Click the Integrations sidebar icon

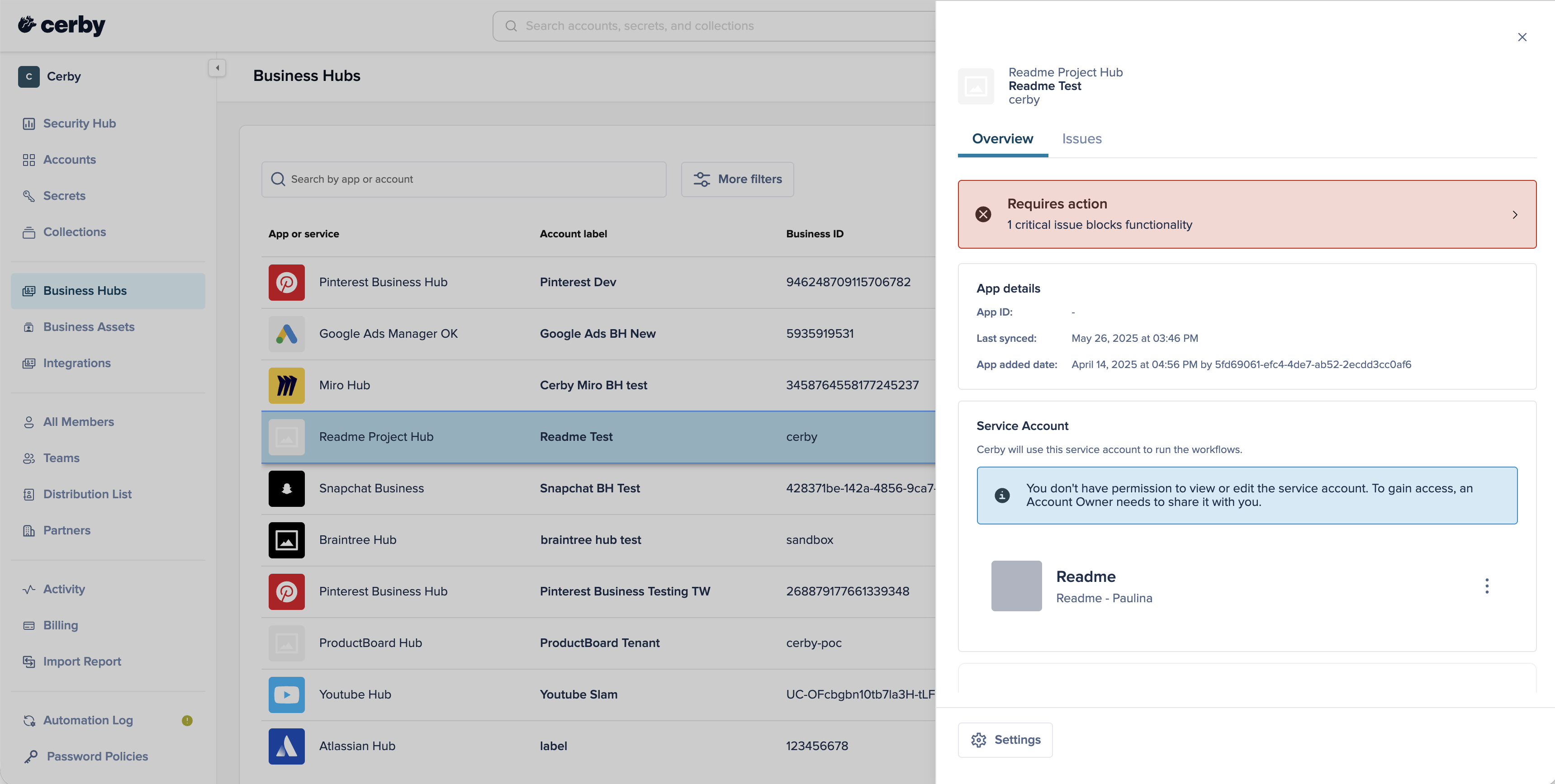click(x=29, y=364)
